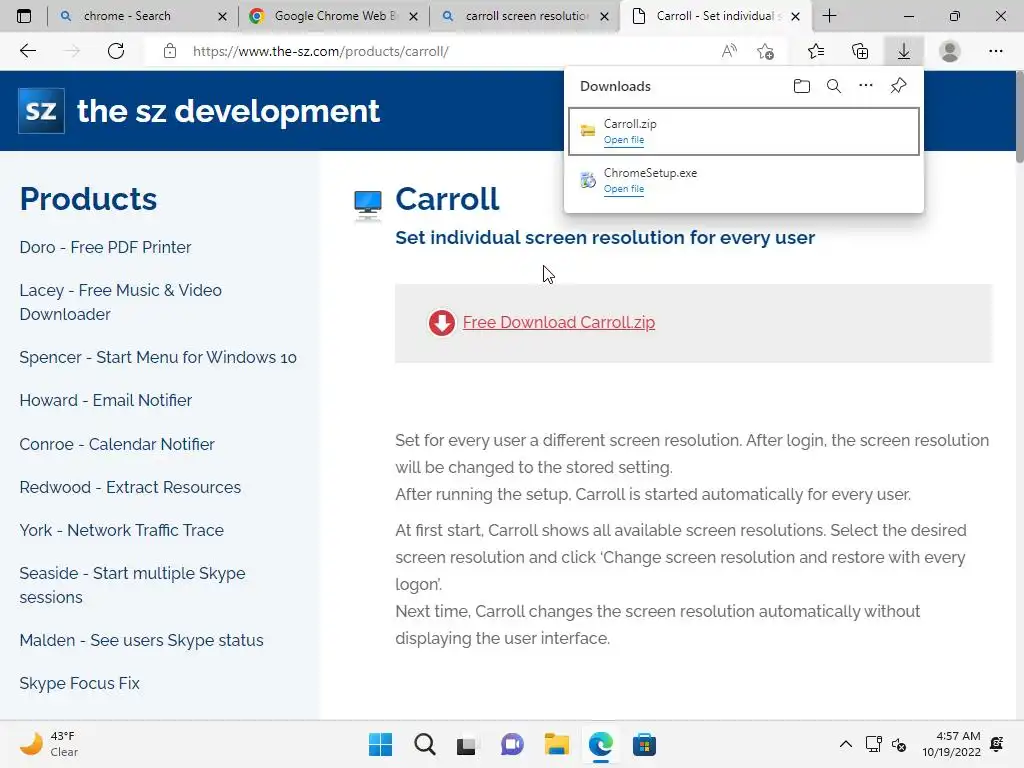The width and height of the screenshot is (1024, 768).
Task: Open Lacey - Free Music & Video Downloader
Action: [120, 302]
